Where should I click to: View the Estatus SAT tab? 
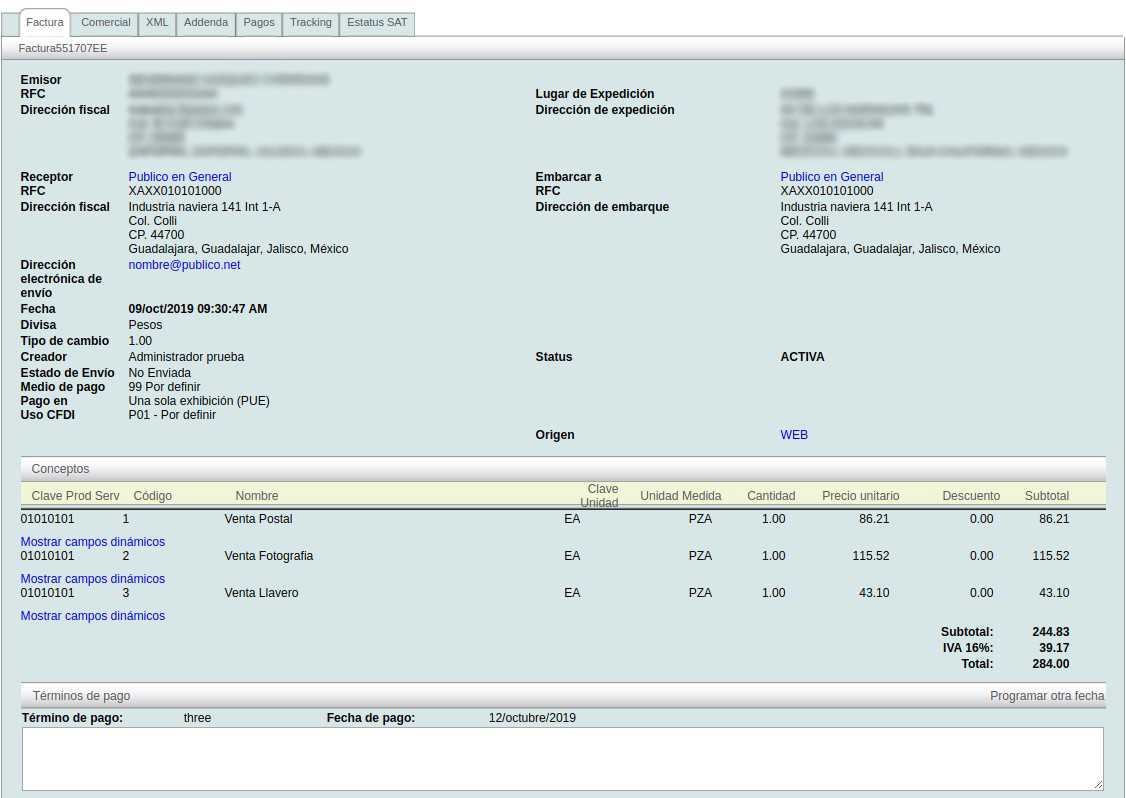tap(377, 23)
